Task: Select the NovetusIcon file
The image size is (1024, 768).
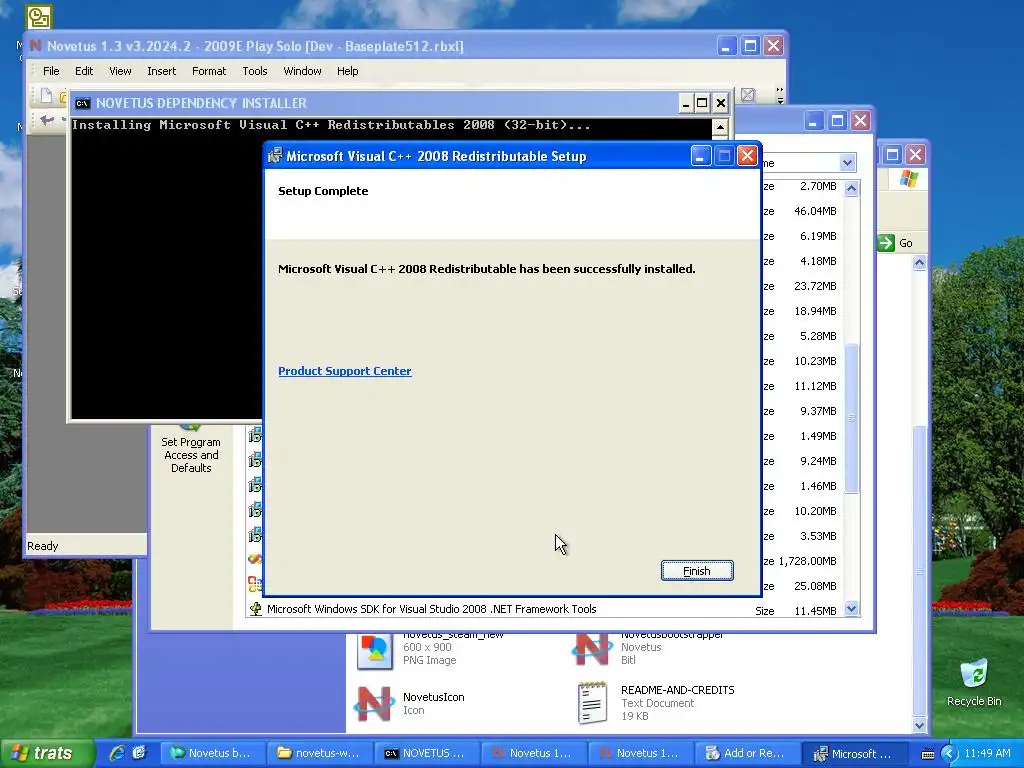Action: 411,703
